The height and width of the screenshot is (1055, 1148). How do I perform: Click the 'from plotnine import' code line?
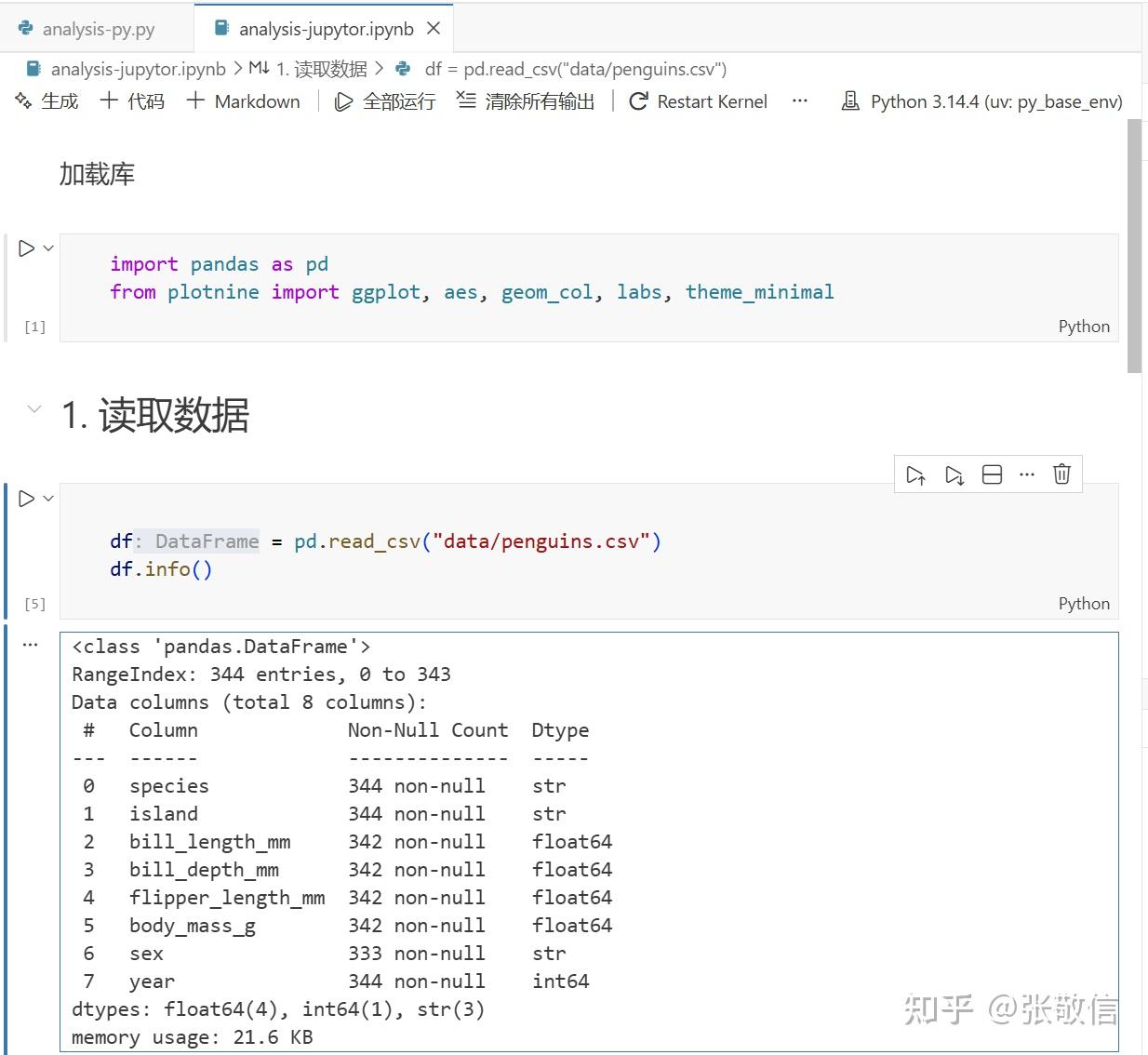pyautogui.click(x=472, y=292)
